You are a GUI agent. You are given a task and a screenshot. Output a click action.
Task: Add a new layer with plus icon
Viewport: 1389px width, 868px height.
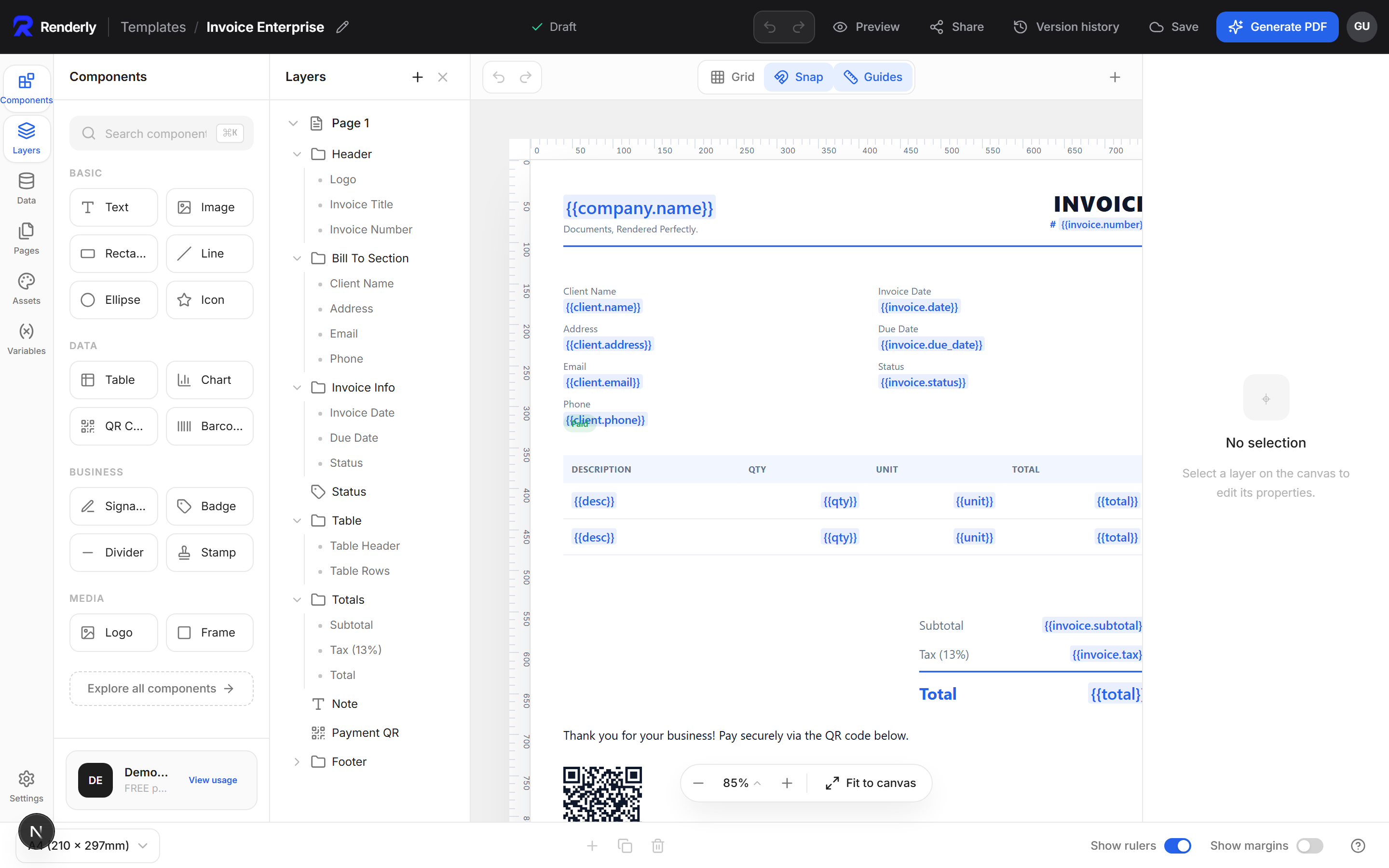tap(417, 77)
